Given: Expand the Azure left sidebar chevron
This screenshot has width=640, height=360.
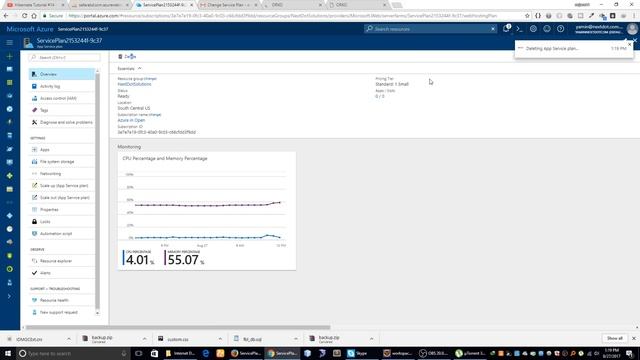Looking at the screenshot, I should pyautogui.click(x=9, y=296).
